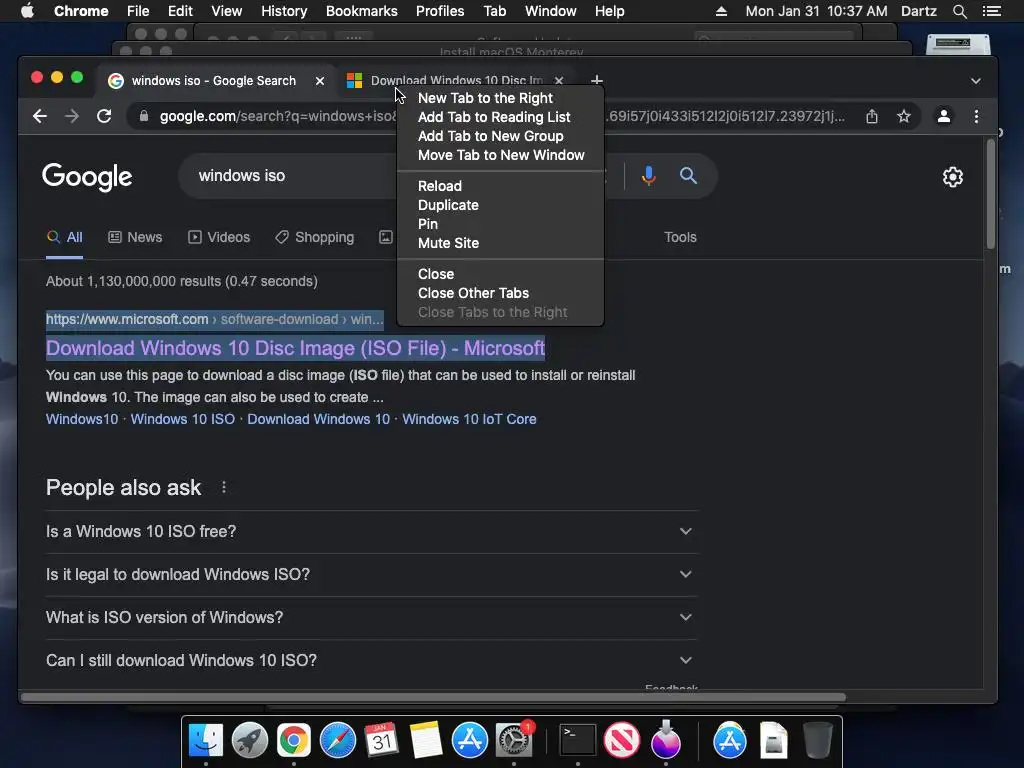Click the forward navigation arrow
Screen dimensions: 1024x768
(72, 116)
